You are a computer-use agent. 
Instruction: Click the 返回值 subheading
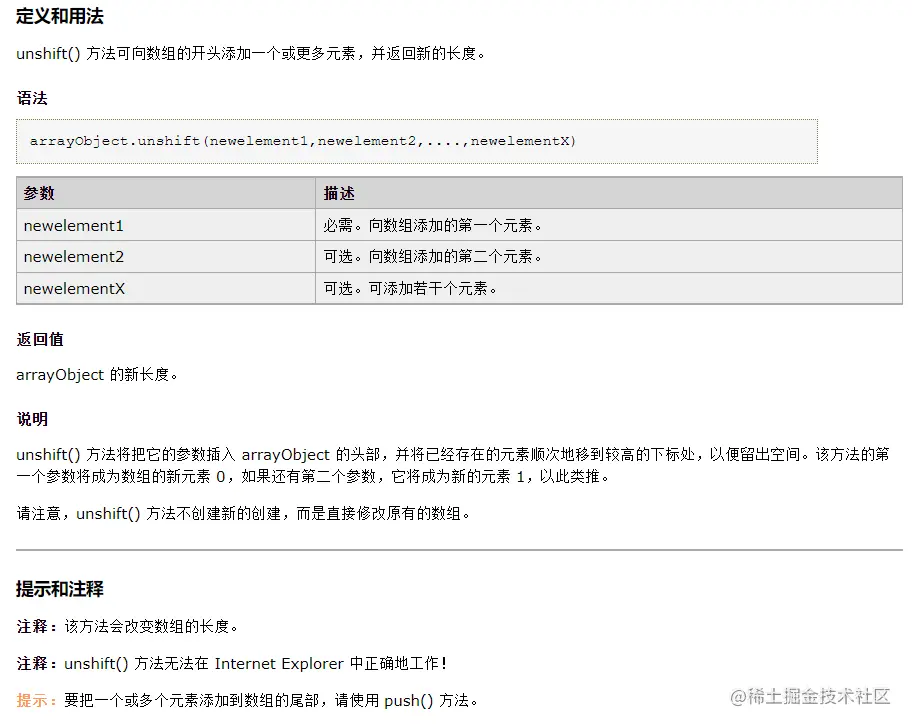coord(40,339)
